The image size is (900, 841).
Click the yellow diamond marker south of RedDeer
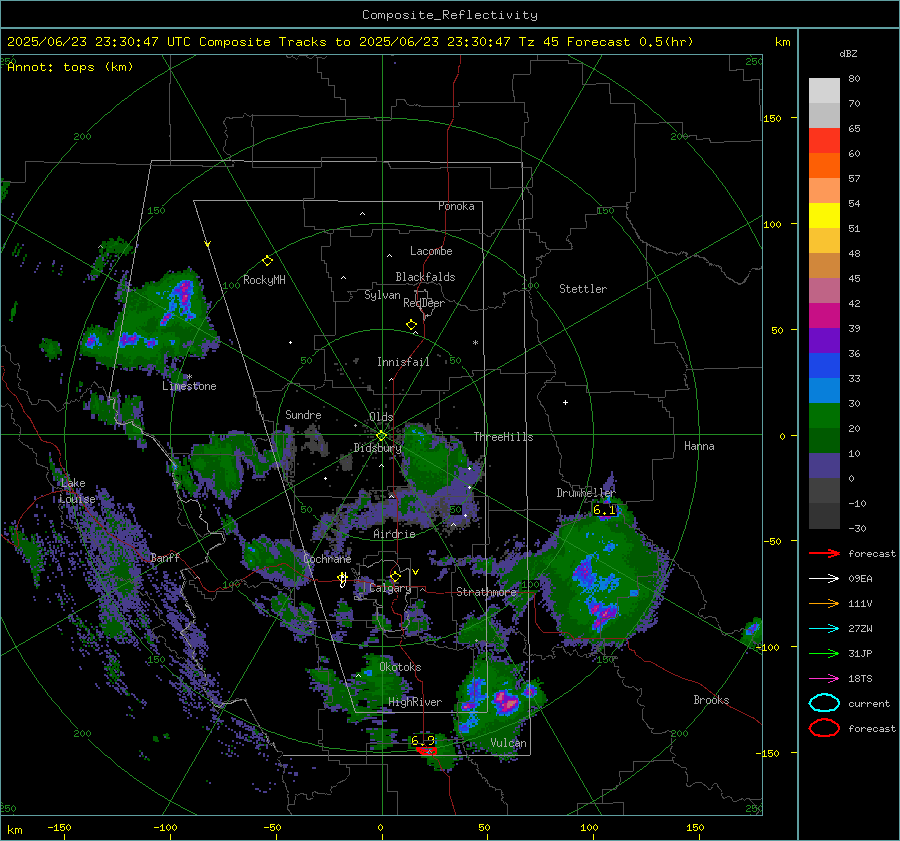[411, 325]
